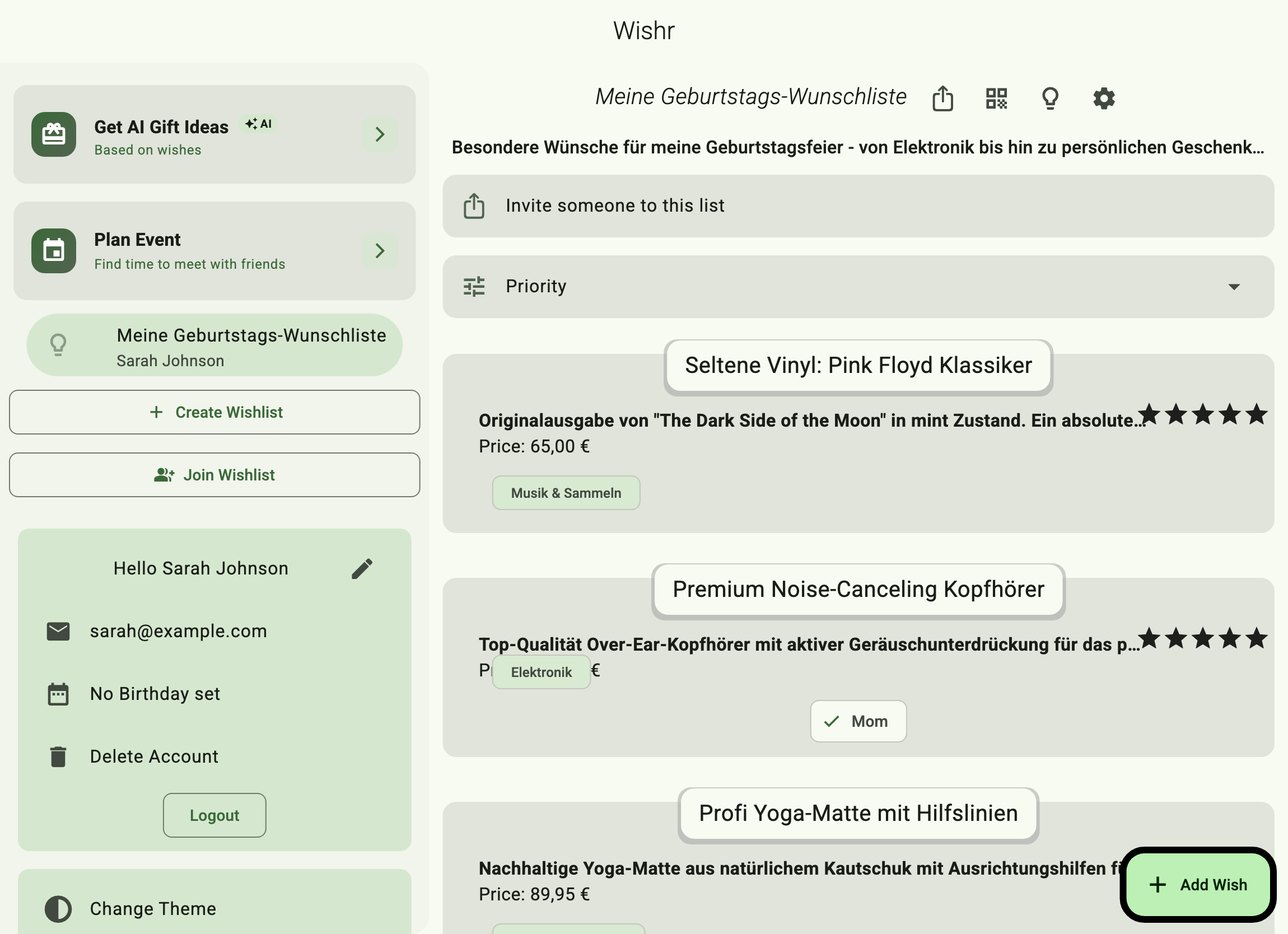Image resolution: width=1288 pixels, height=934 pixels.
Task: Toggle the Musik & Sammeln tag chip
Action: point(566,493)
